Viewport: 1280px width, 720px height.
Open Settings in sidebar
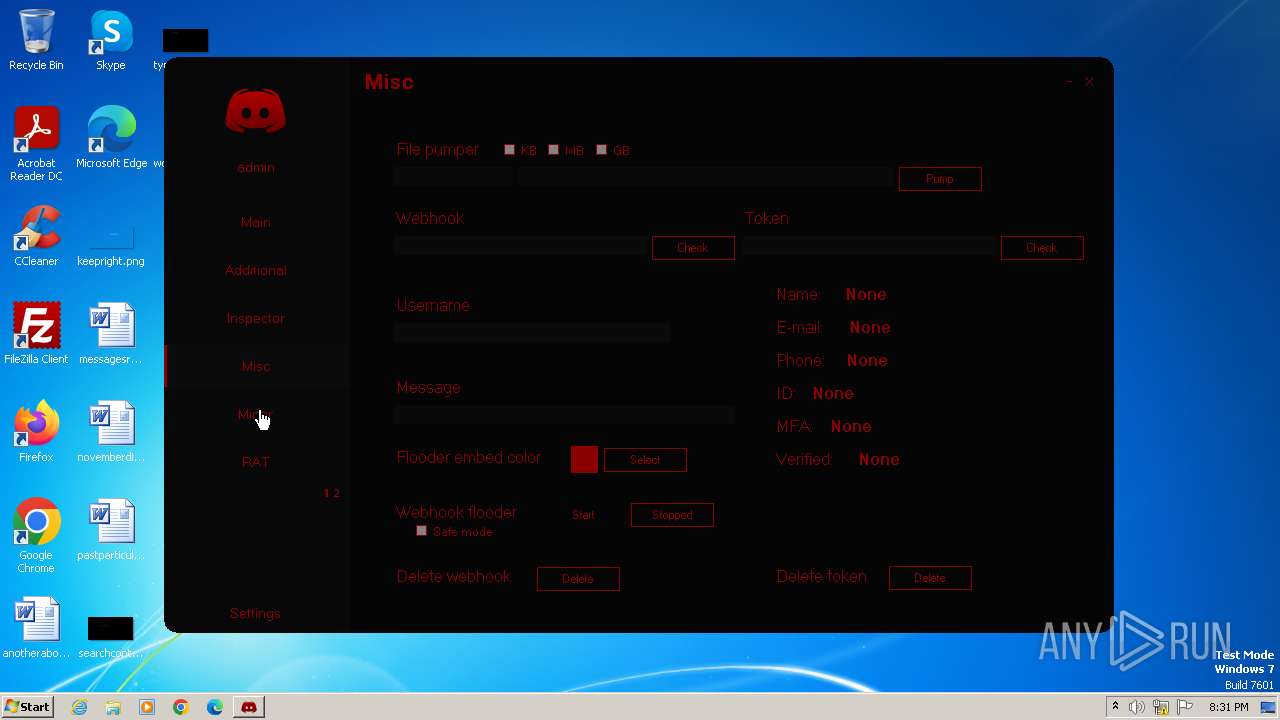click(x=255, y=613)
